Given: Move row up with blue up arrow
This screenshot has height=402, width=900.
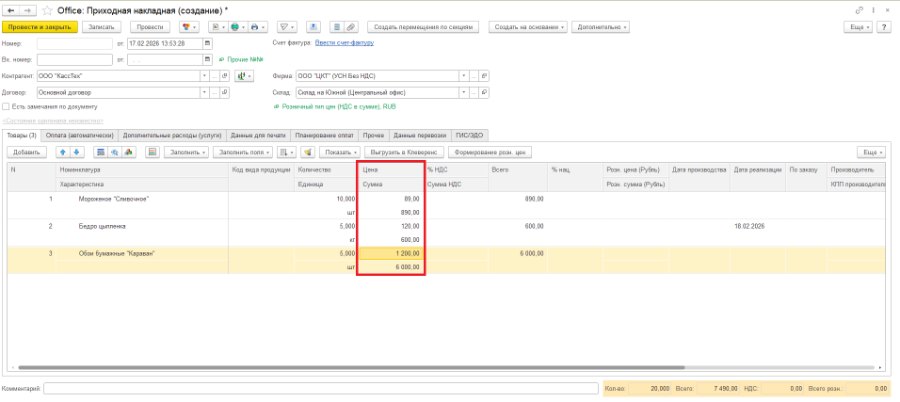Looking at the screenshot, I should [x=63, y=152].
